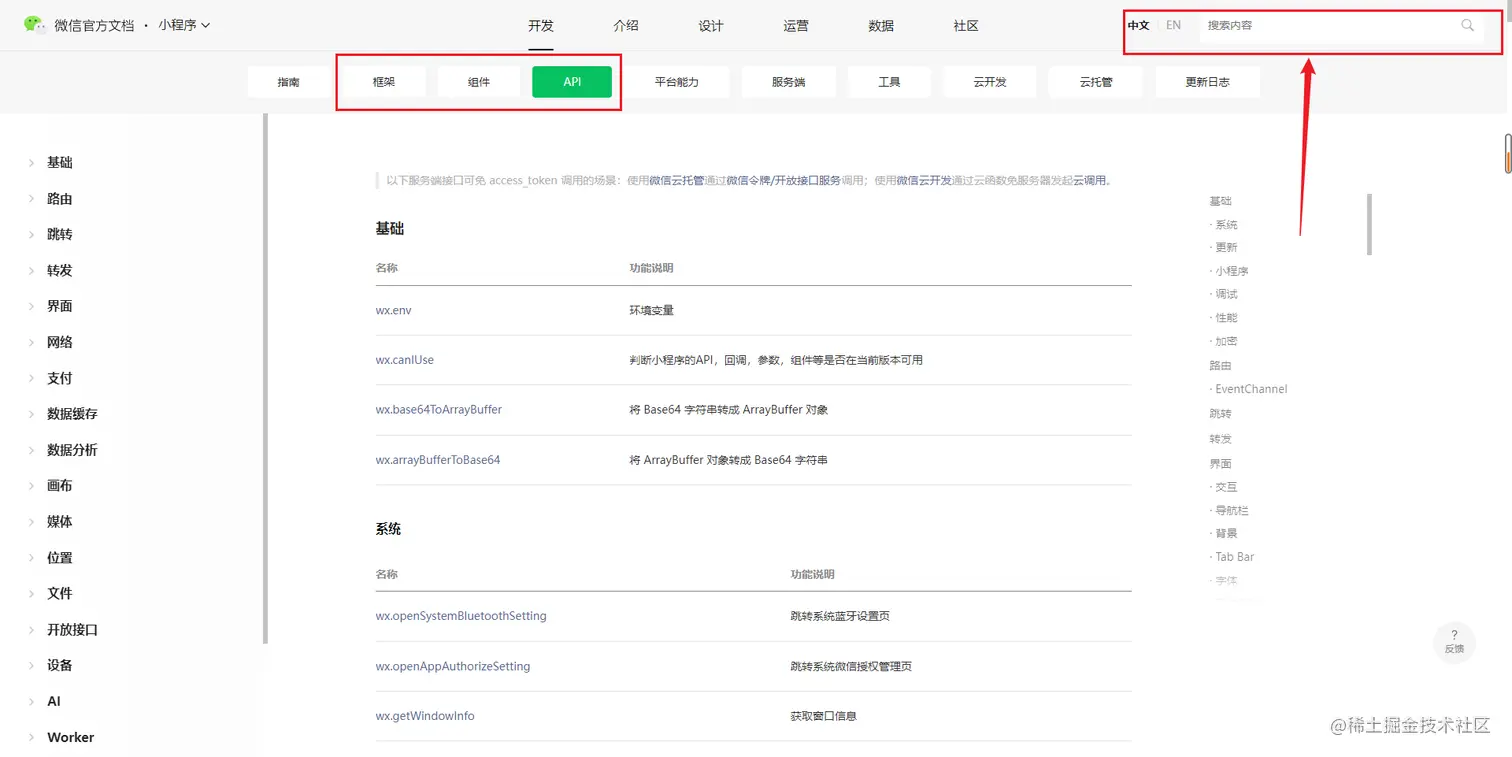
Task: Jump to 调试 in the page outline
Action: (1226, 295)
